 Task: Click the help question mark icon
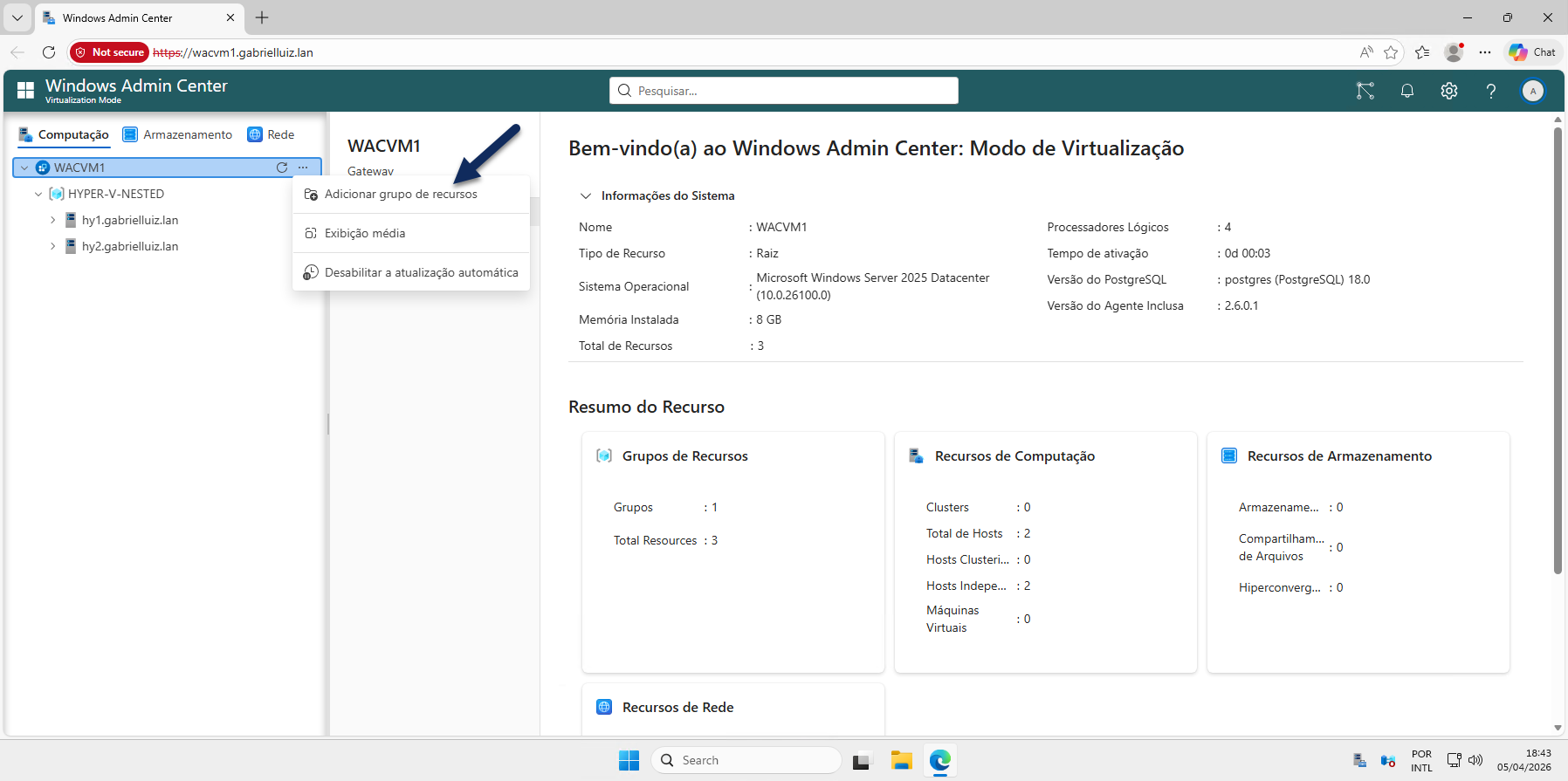tap(1491, 91)
